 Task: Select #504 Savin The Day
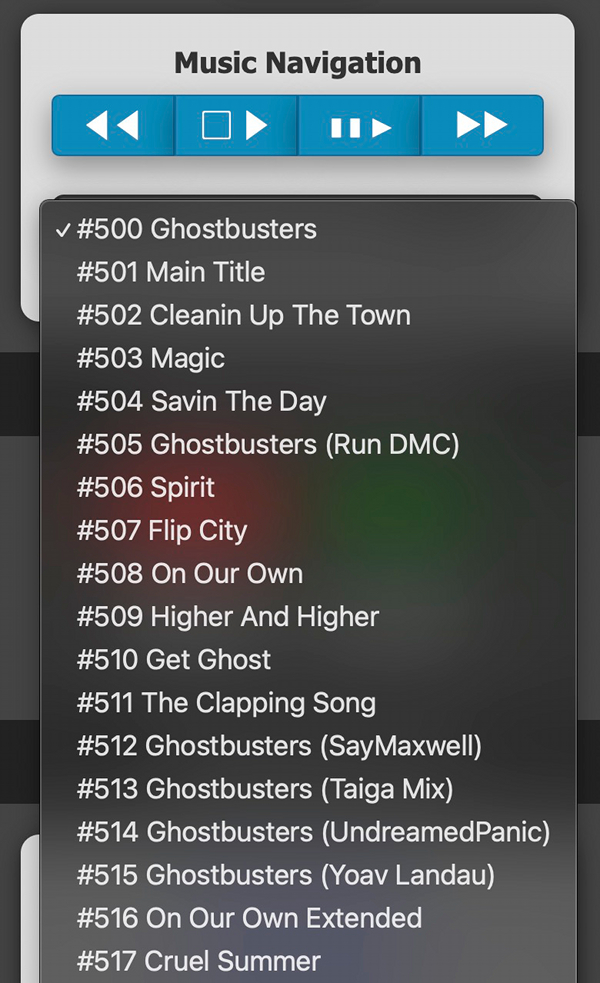point(308,401)
